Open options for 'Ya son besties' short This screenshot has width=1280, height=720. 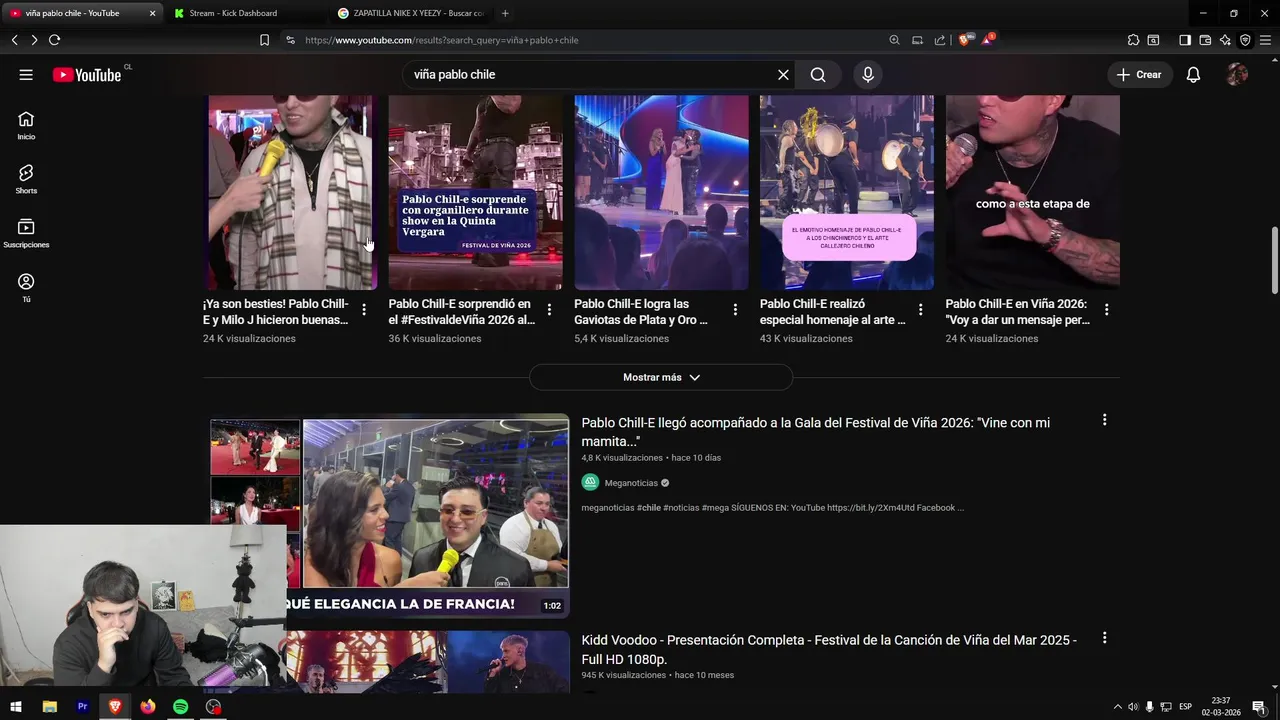pyautogui.click(x=364, y=310)
